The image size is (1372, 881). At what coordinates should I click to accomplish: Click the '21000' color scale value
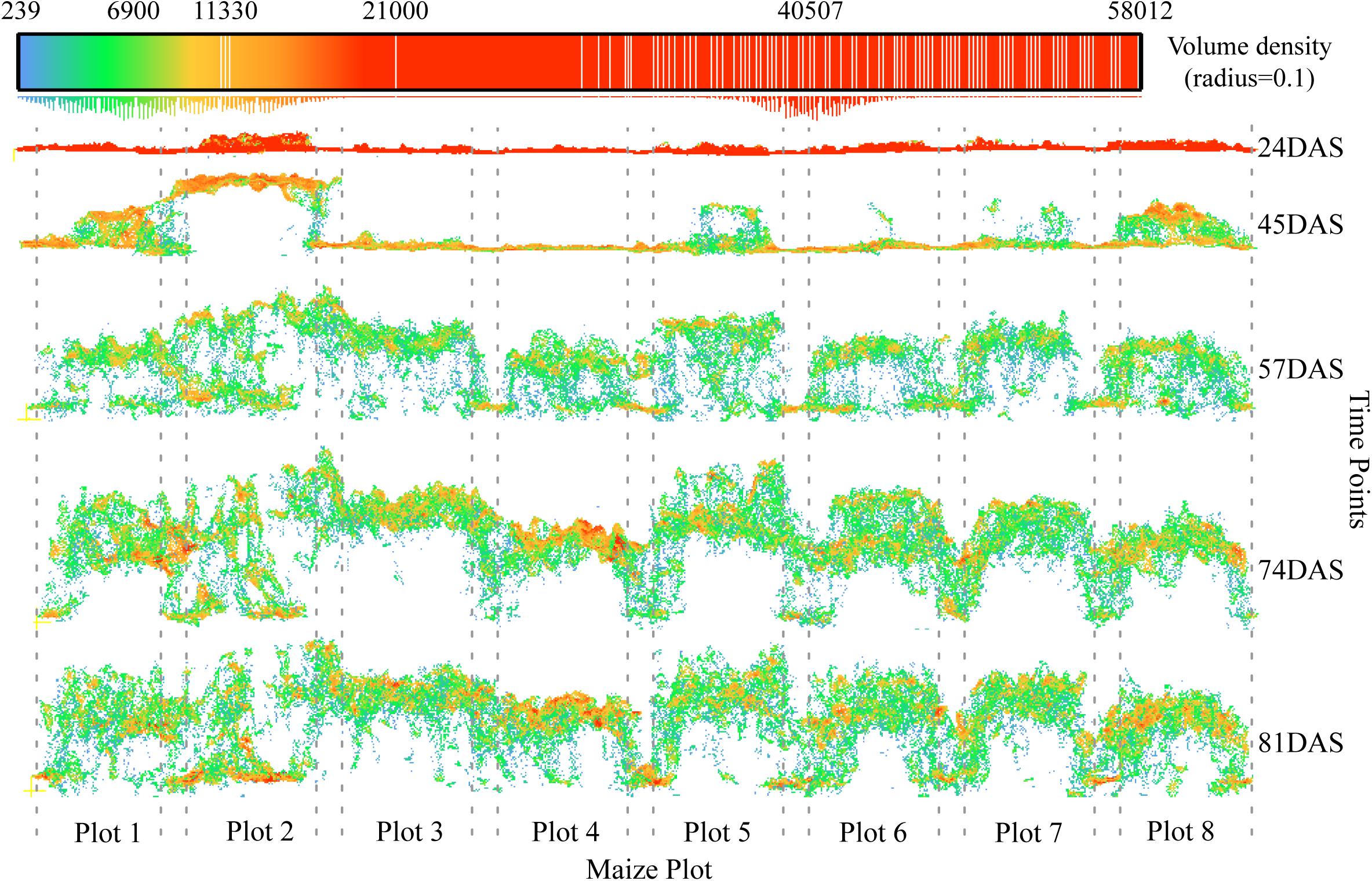[x=396, y=10]
